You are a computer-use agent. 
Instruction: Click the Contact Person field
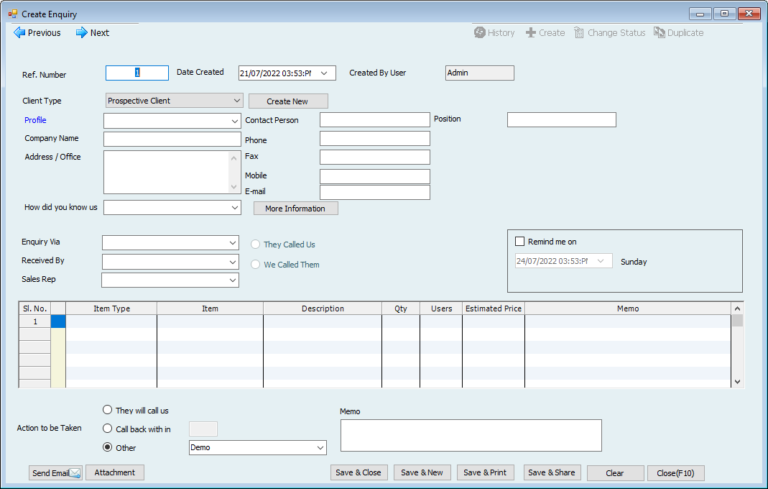(375, 120)
